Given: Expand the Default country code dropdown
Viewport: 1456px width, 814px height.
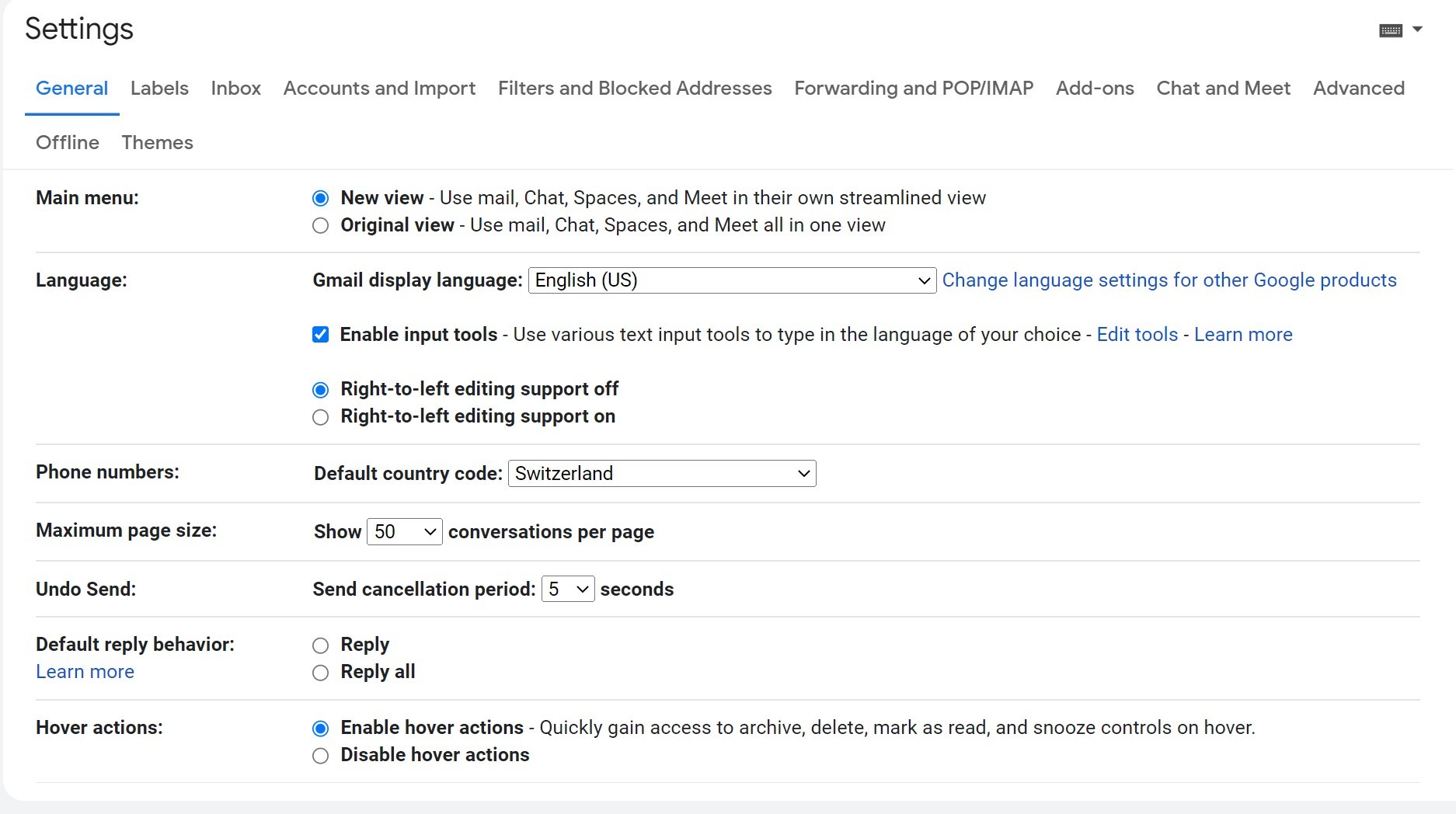Looking at the screenshot, I should 661,474.
